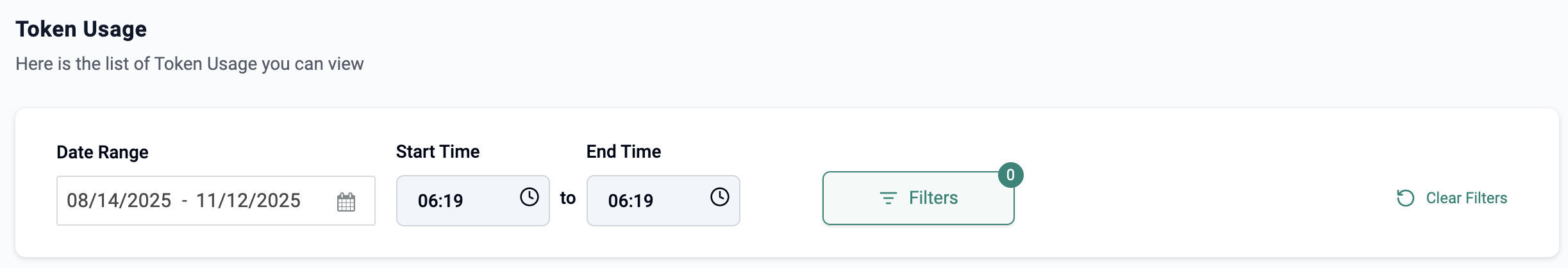Open the Date Range calendar icon
The width and height of the screenshot is (1568, 268).
click(x=346, y=202)
